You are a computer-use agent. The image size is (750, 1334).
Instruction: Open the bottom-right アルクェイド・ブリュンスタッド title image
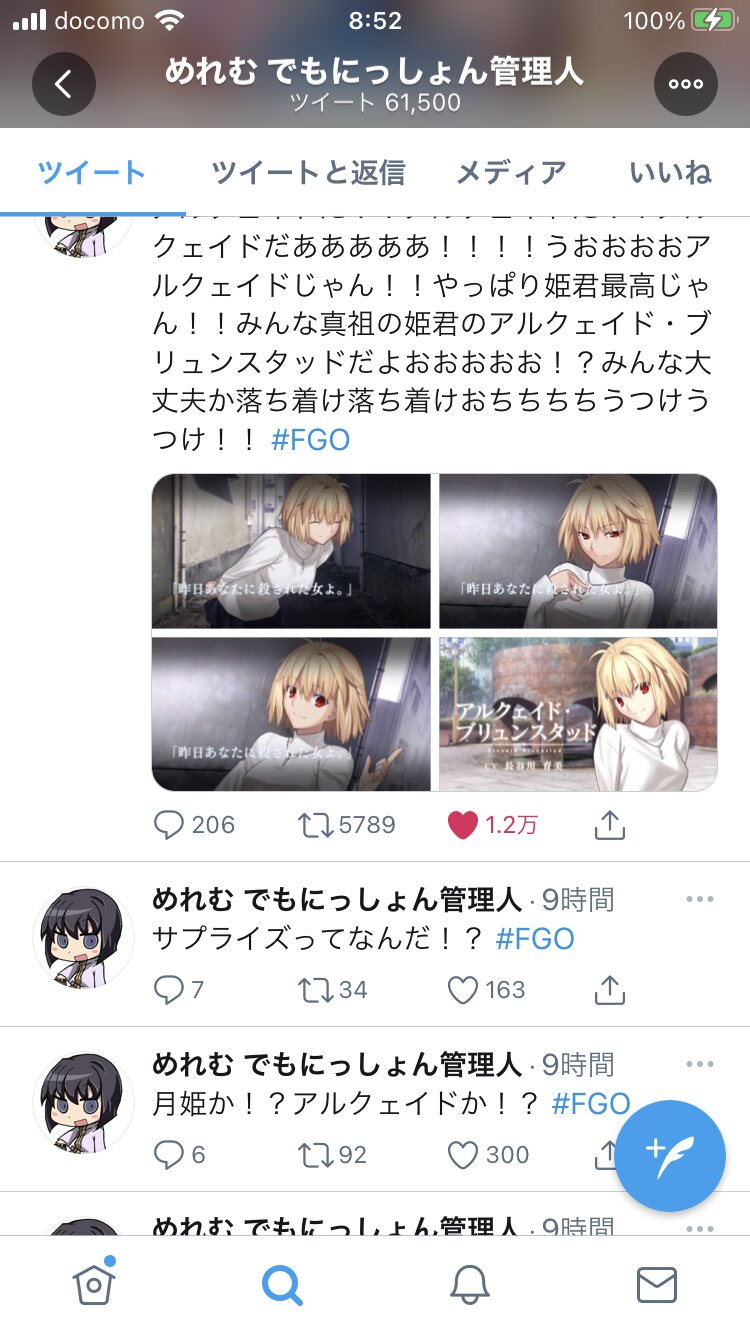click(x=578, y=714)
